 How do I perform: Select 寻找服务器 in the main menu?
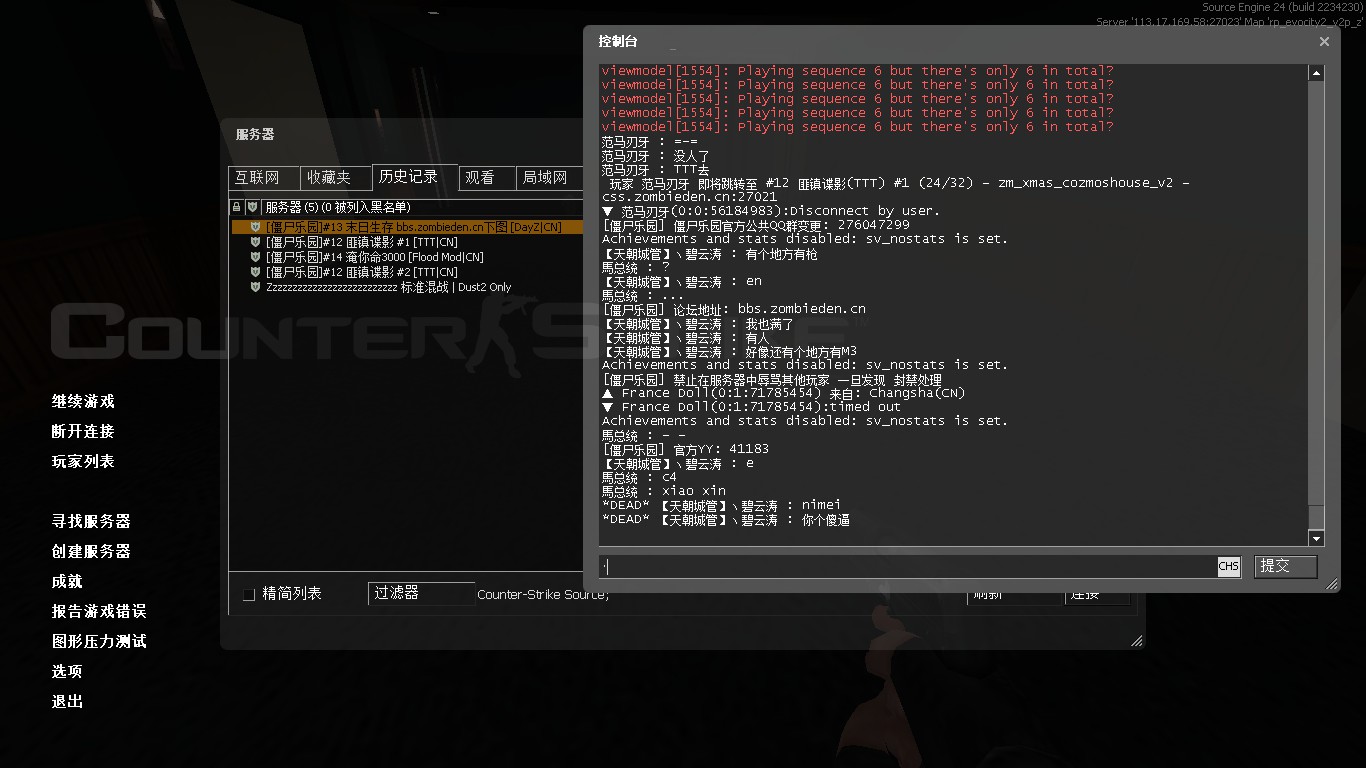click(x=92, y=521)
